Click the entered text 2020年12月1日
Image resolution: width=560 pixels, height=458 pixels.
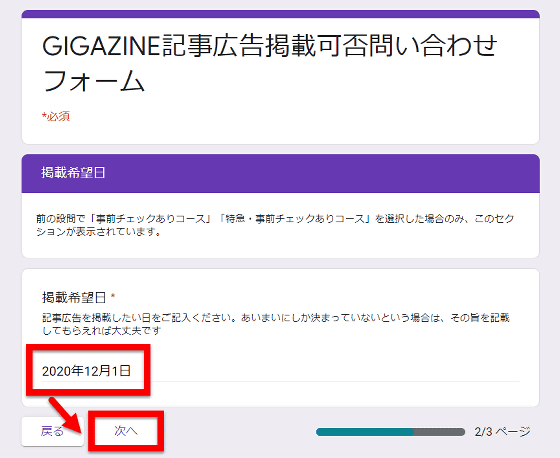pos(86,371)
